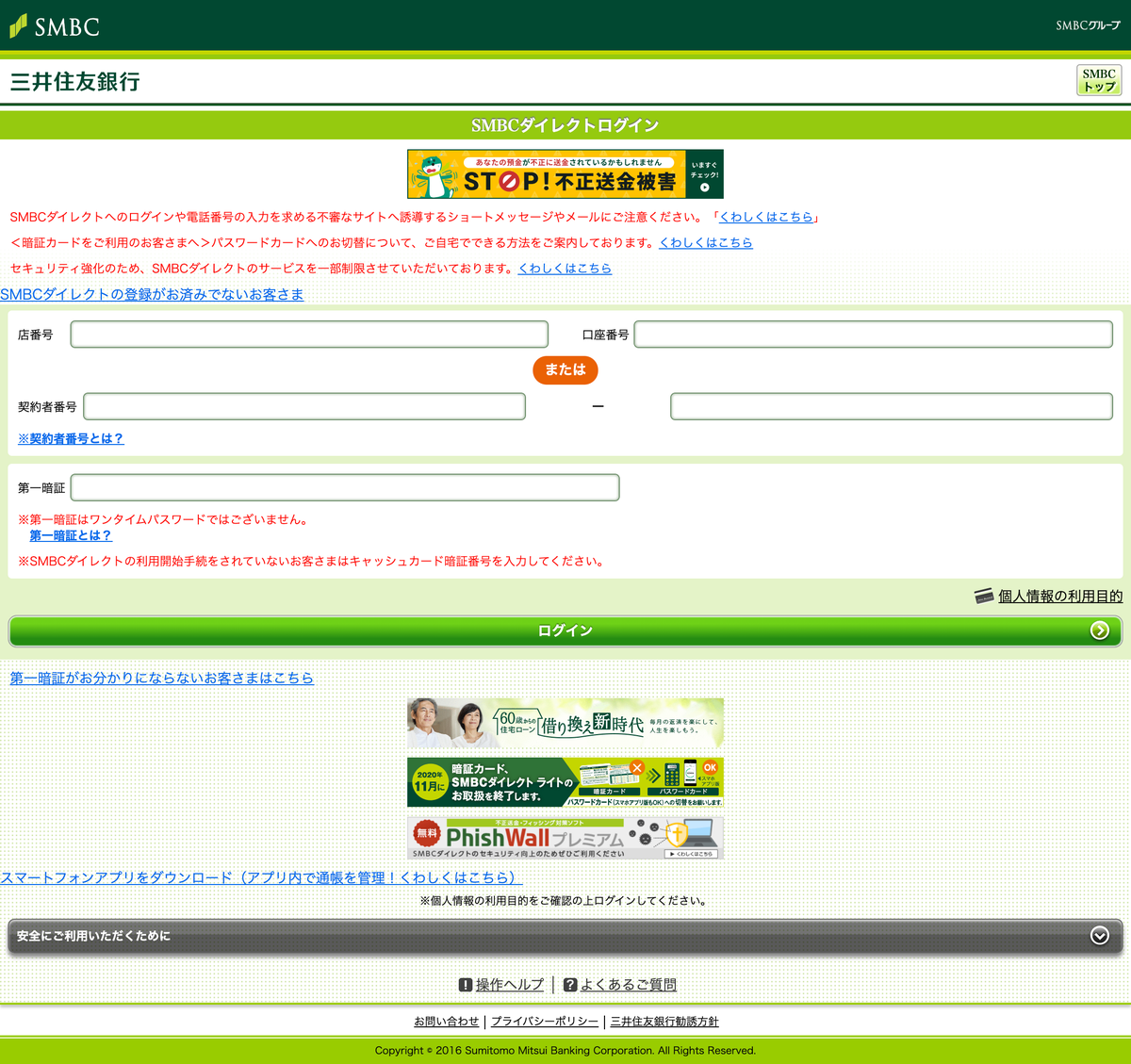This screenshot has width=1131, height=1064.
Task: Open 第一暗証とは？ help link
Action: (x=71, y=535)
